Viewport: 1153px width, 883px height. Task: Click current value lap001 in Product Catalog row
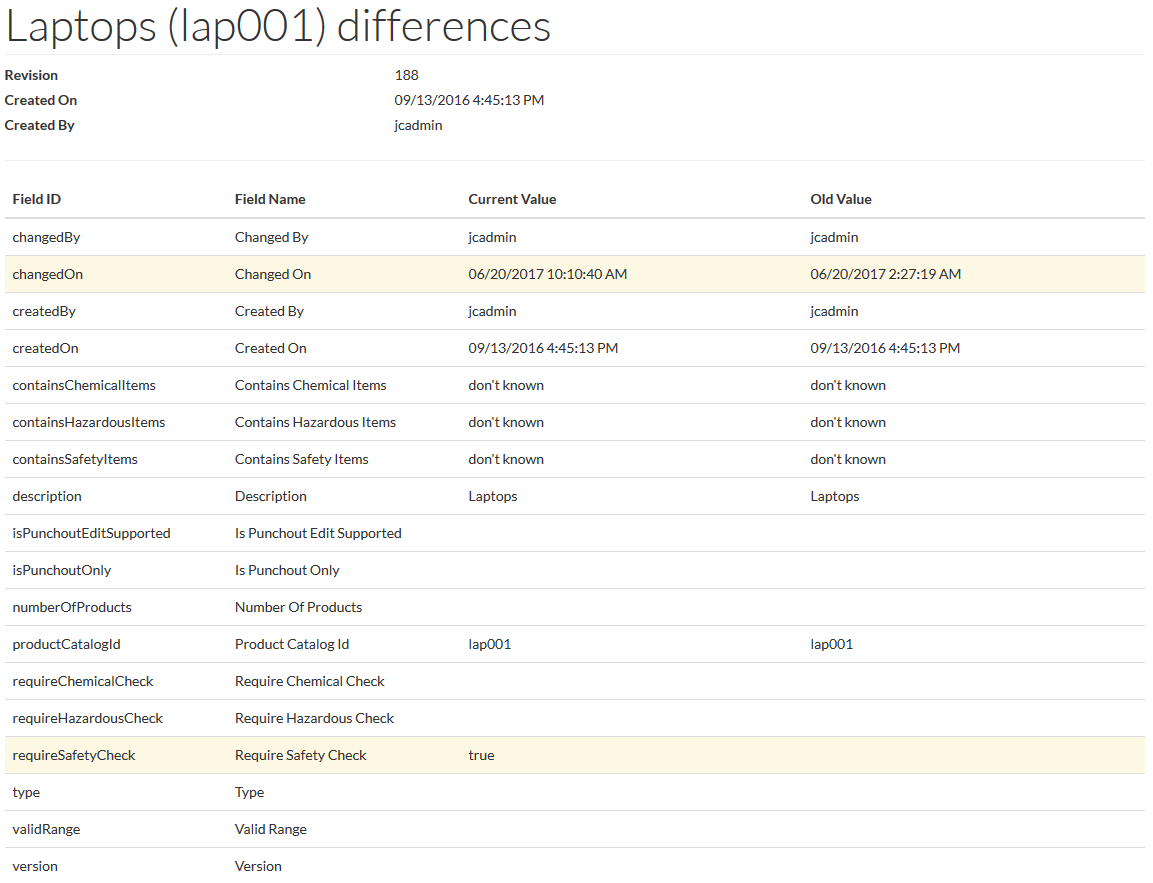[489, 644]
